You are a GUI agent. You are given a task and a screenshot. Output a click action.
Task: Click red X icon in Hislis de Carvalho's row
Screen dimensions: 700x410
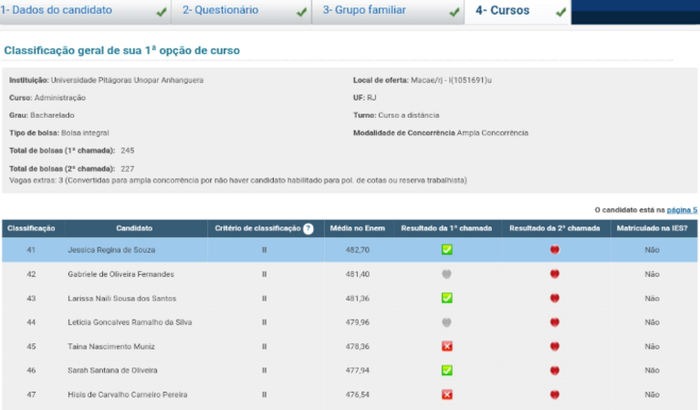447,394
